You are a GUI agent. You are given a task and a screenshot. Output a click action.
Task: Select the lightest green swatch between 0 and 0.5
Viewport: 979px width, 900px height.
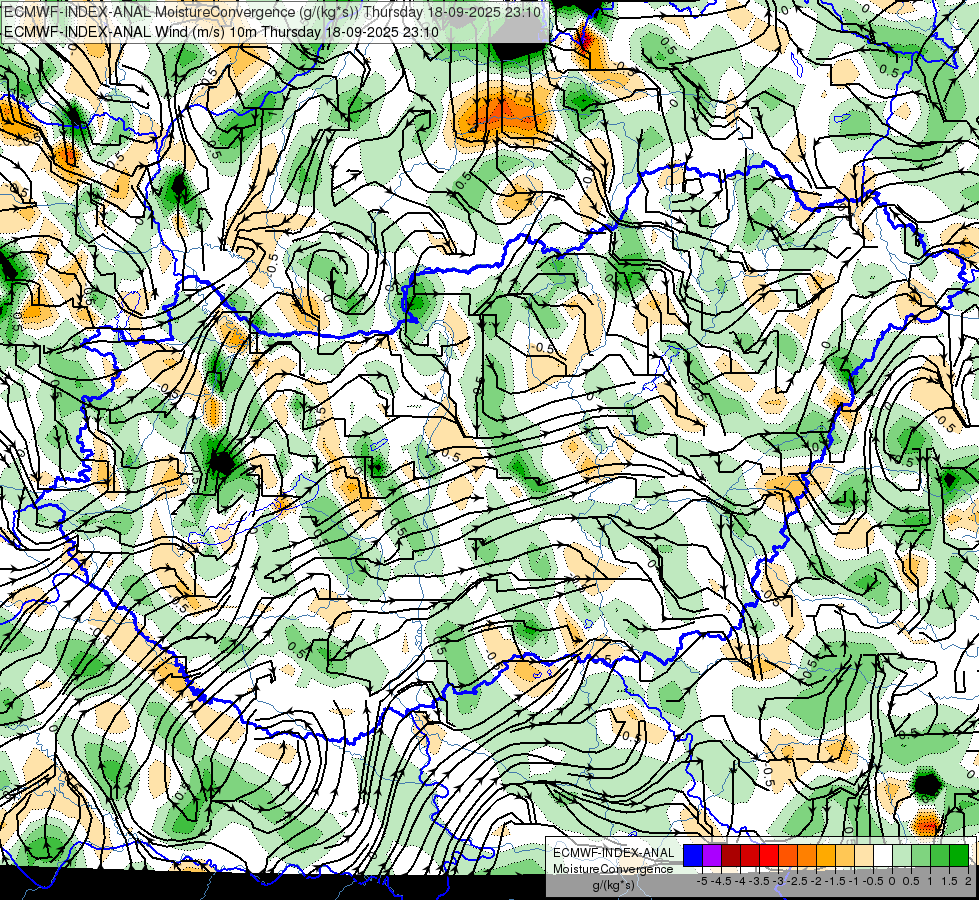pyautogui.click(x=902, y=855)
